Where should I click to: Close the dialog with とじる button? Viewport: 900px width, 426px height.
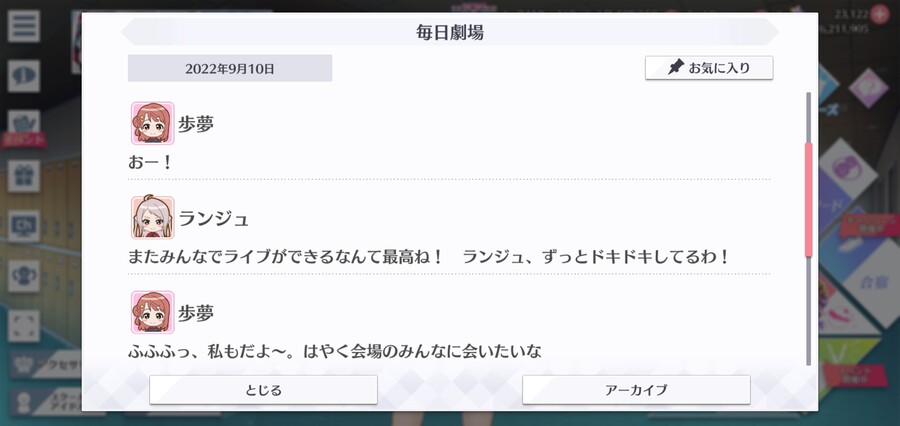263,390
